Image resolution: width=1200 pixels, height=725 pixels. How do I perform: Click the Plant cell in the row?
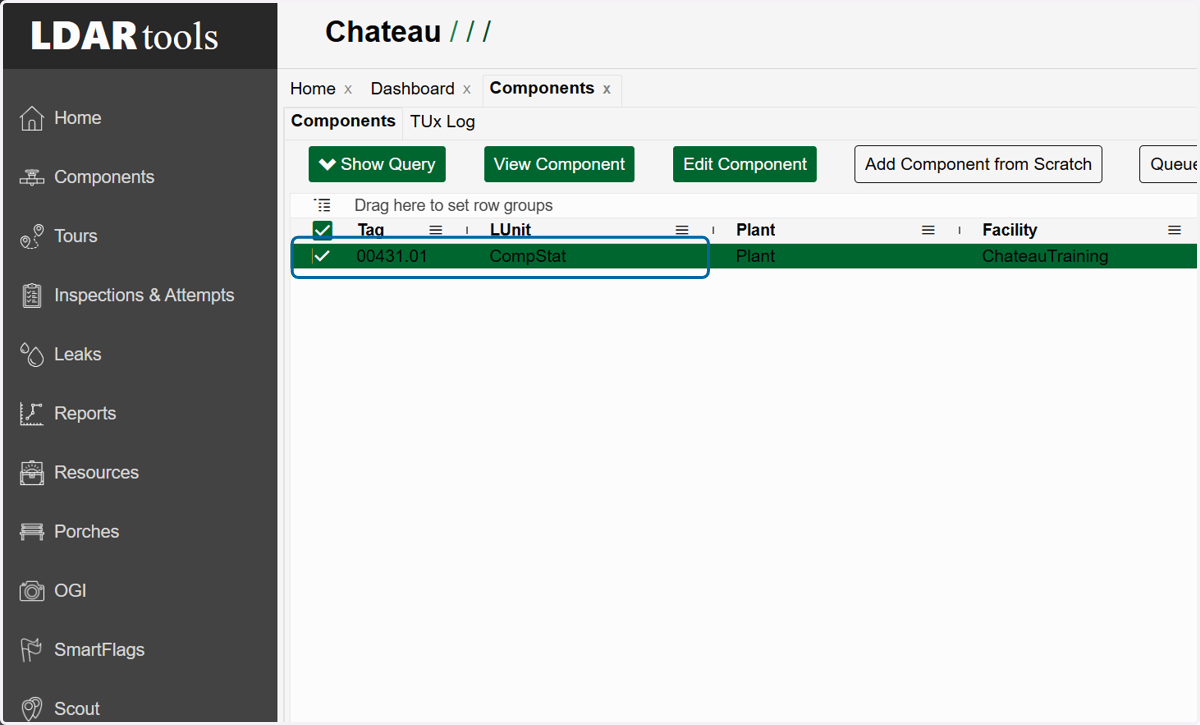[756, 256]
